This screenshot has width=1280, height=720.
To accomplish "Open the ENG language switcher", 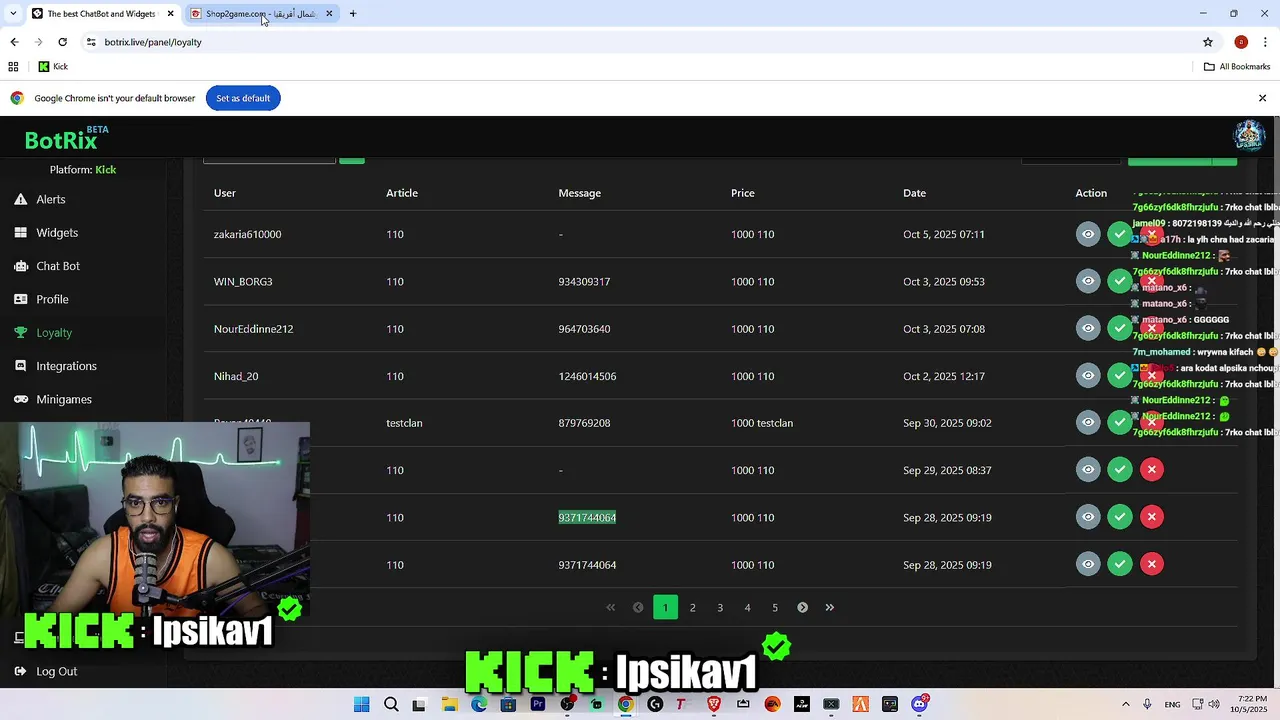I will [x=1172, y=704].
